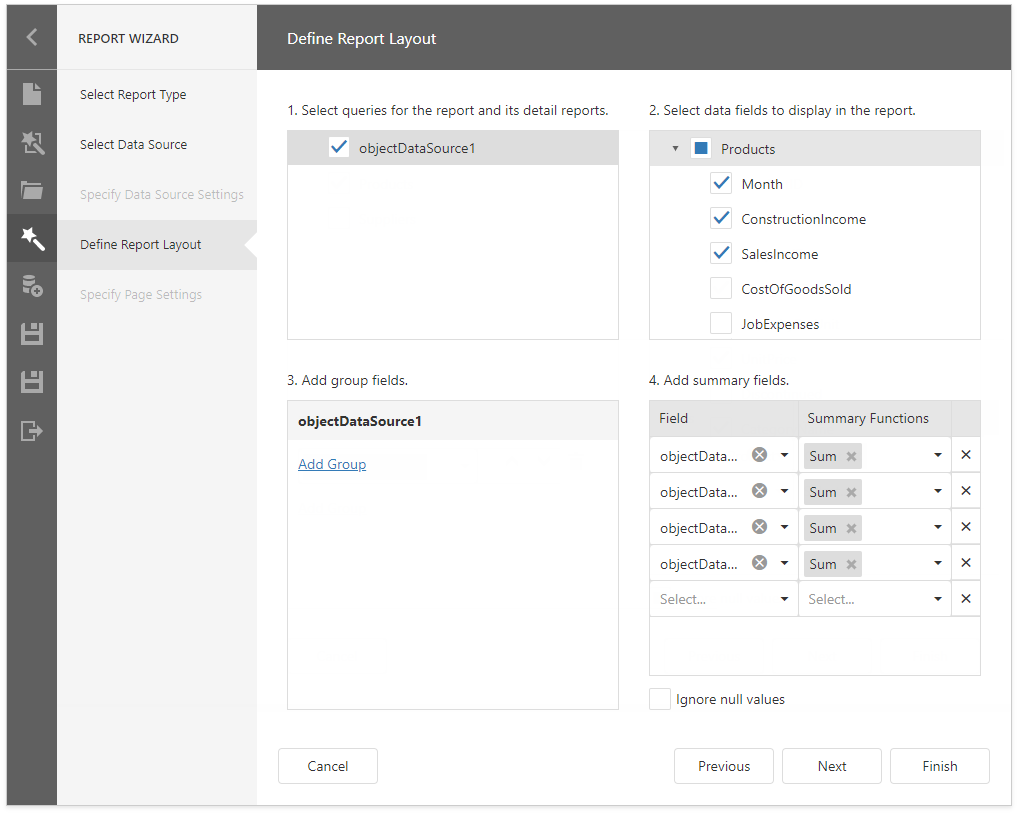The width and height of the screenshot is (1018, 814).
Task: Go to Select Report Type step
Action: 133,95
